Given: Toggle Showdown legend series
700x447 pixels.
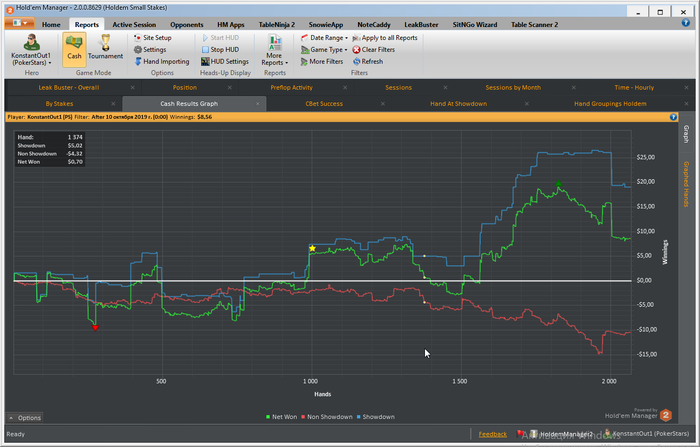Looking at the screenshot, I should click(375, 417).
